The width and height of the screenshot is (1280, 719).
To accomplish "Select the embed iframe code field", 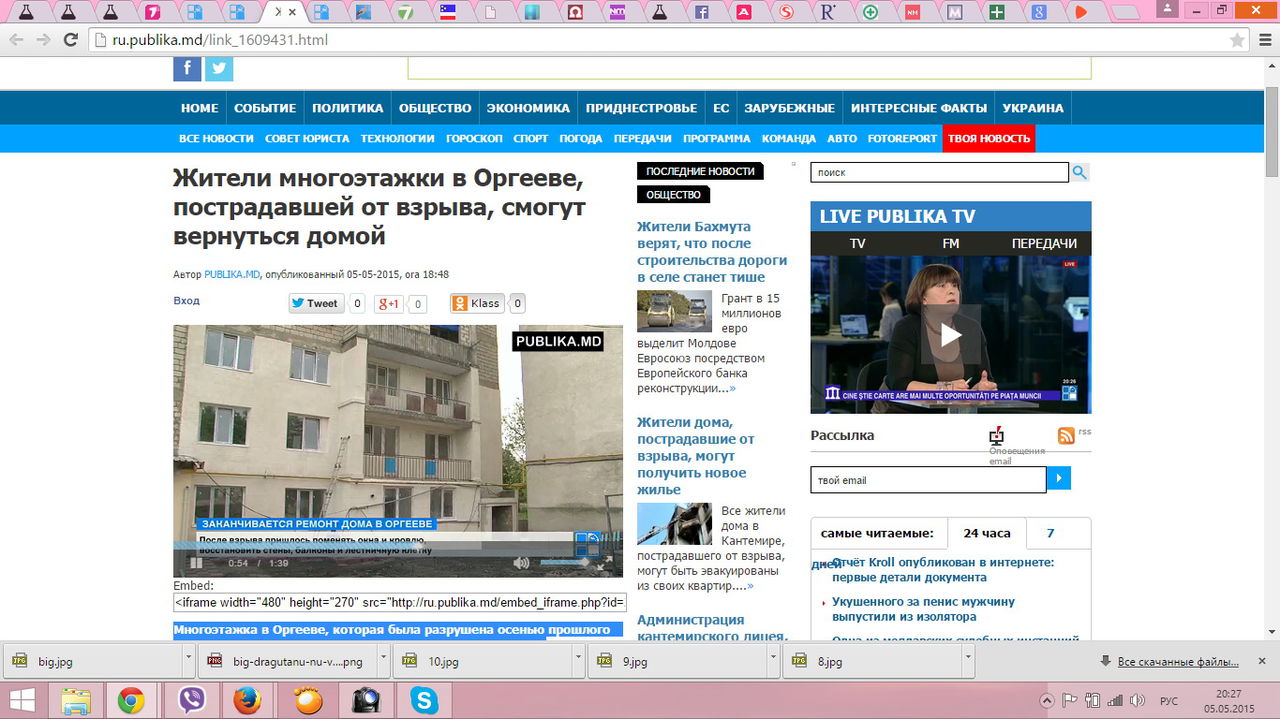I will [x=399, y=603].
